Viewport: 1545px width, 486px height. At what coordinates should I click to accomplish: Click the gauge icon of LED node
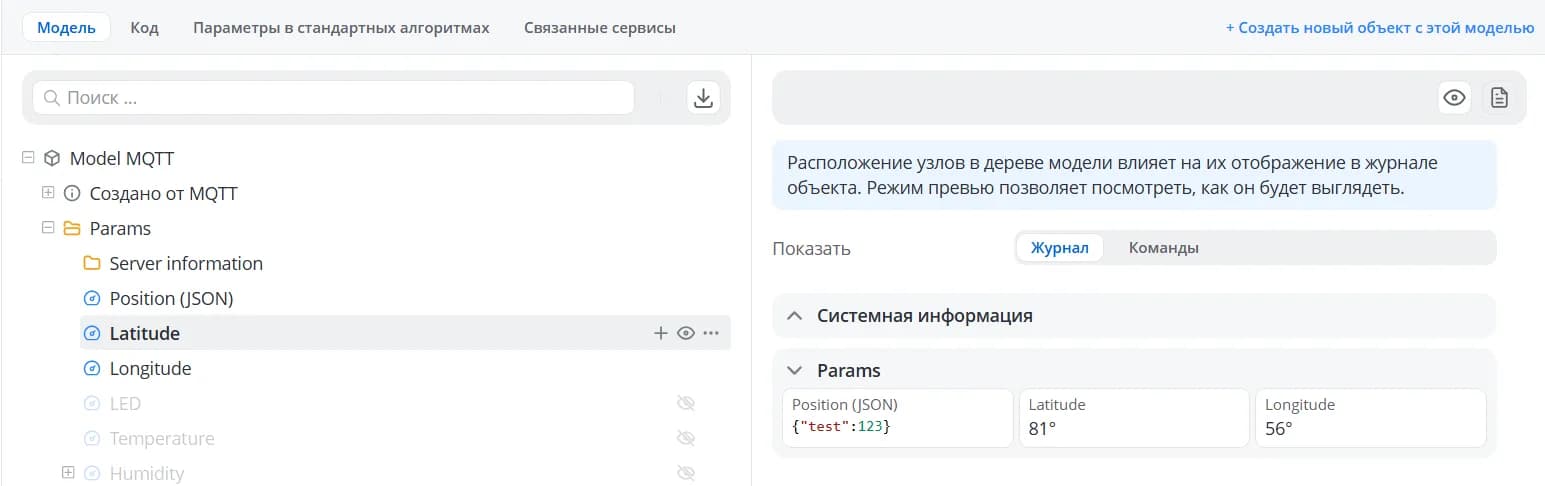(x=92, y=403)
